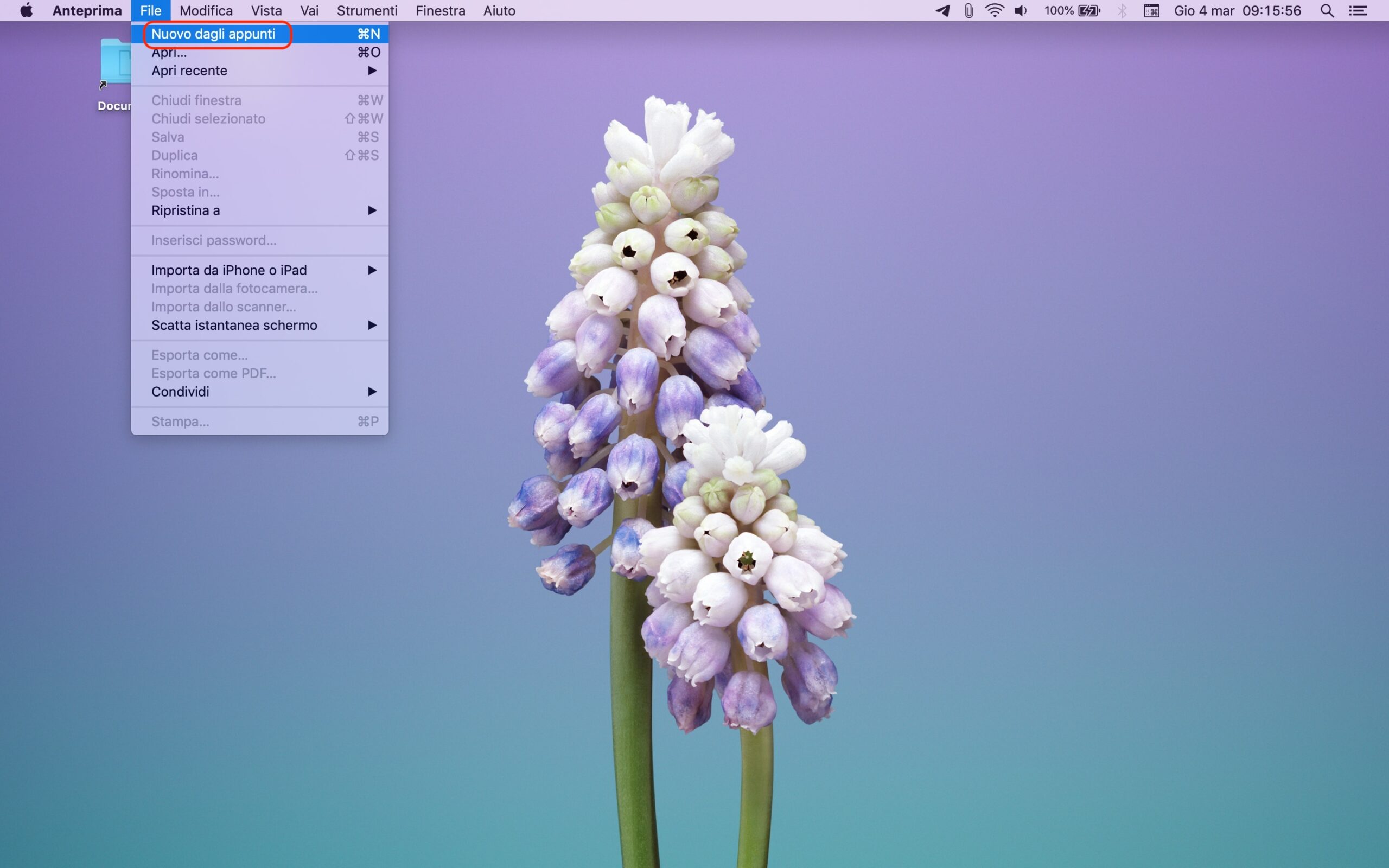Open the Apple menu icon
1389x868 pixels.
(27, 10)
